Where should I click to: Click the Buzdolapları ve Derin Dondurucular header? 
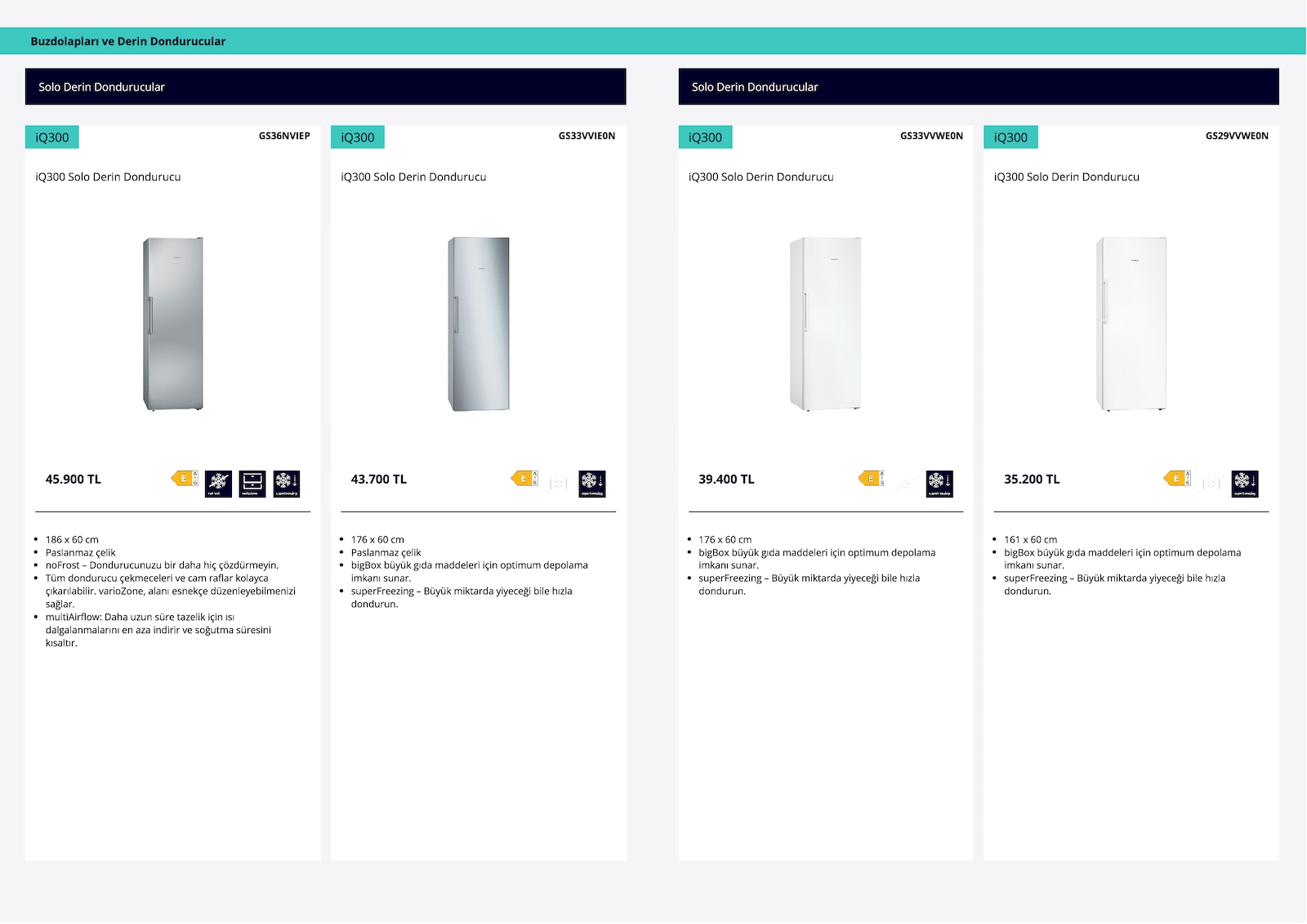point(128,41)
